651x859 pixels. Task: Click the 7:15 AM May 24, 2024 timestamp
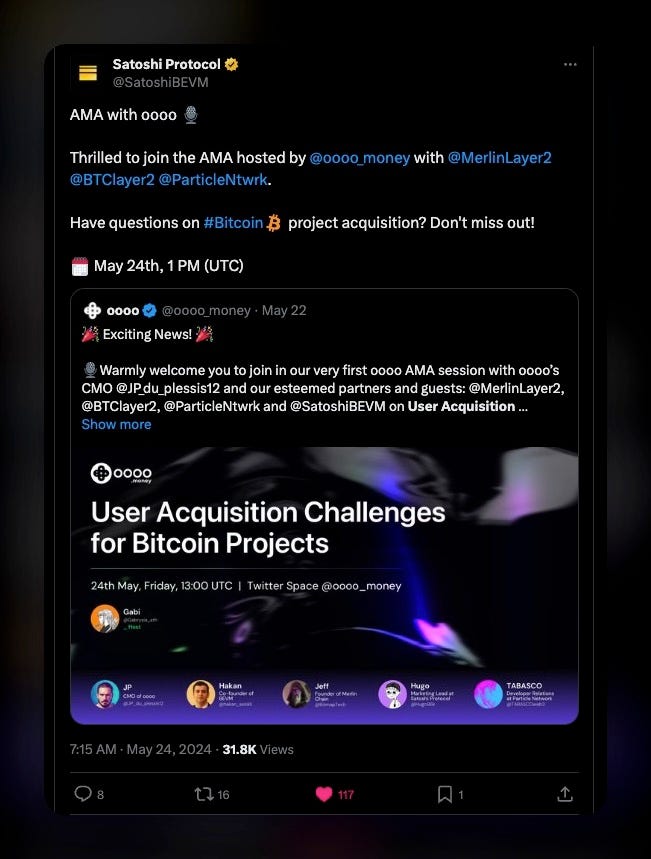pos(140,749)
